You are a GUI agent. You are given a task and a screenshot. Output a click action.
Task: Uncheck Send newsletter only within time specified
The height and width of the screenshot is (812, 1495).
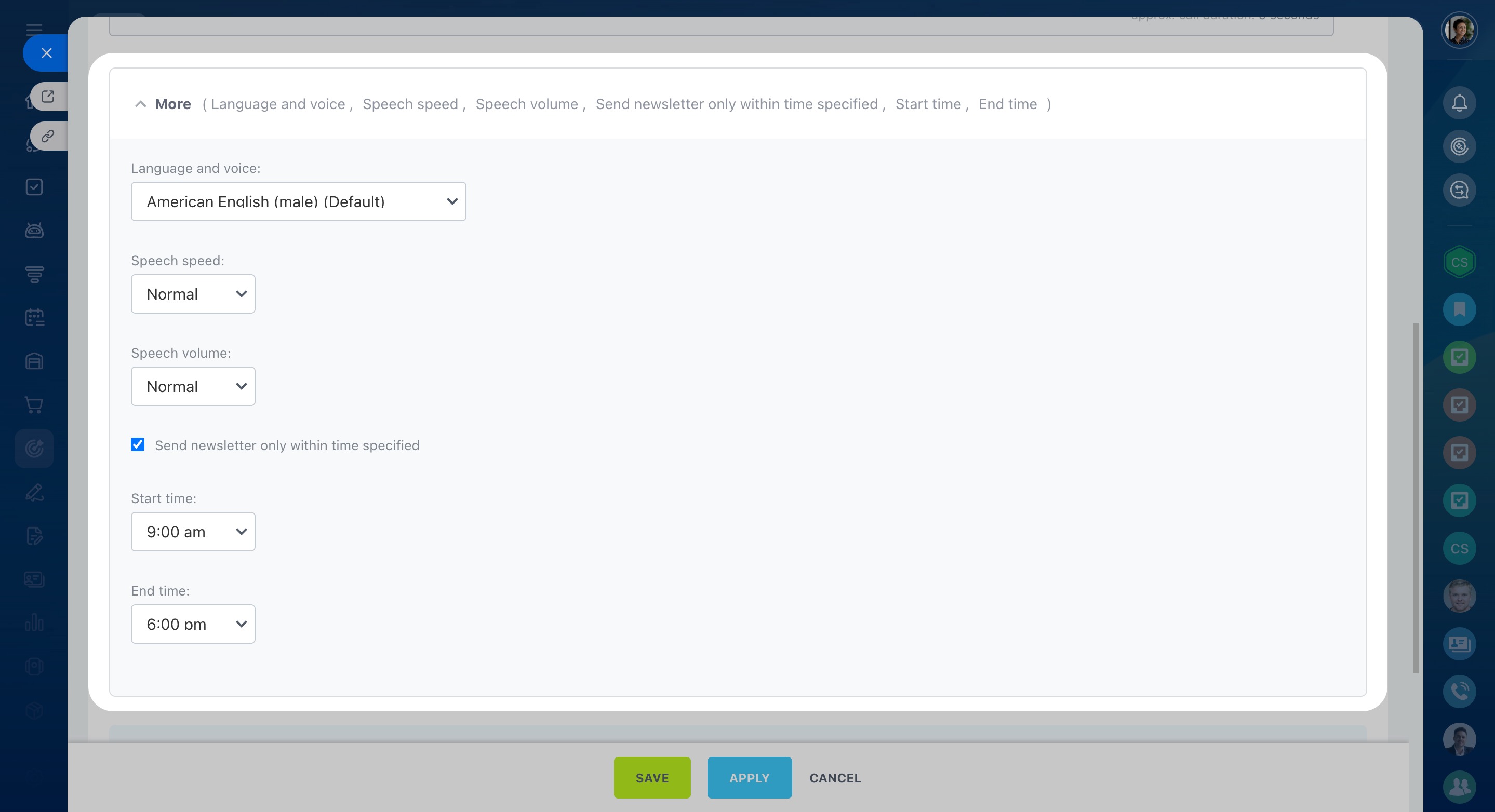pos(138,445)
